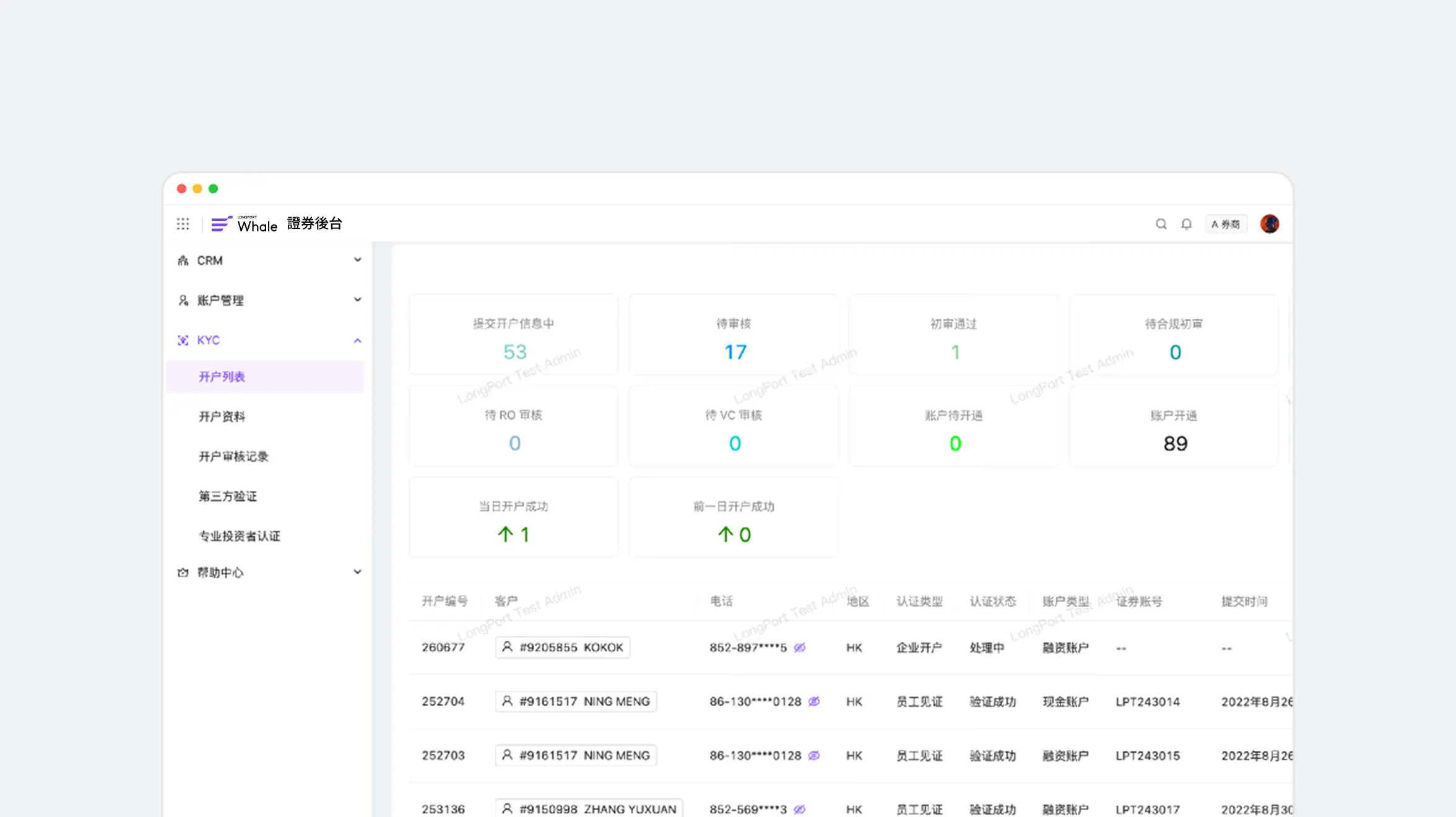Open the apps grid launcher icon
The height and width of the screenshot is (817, 1456).
click(183, 223)
